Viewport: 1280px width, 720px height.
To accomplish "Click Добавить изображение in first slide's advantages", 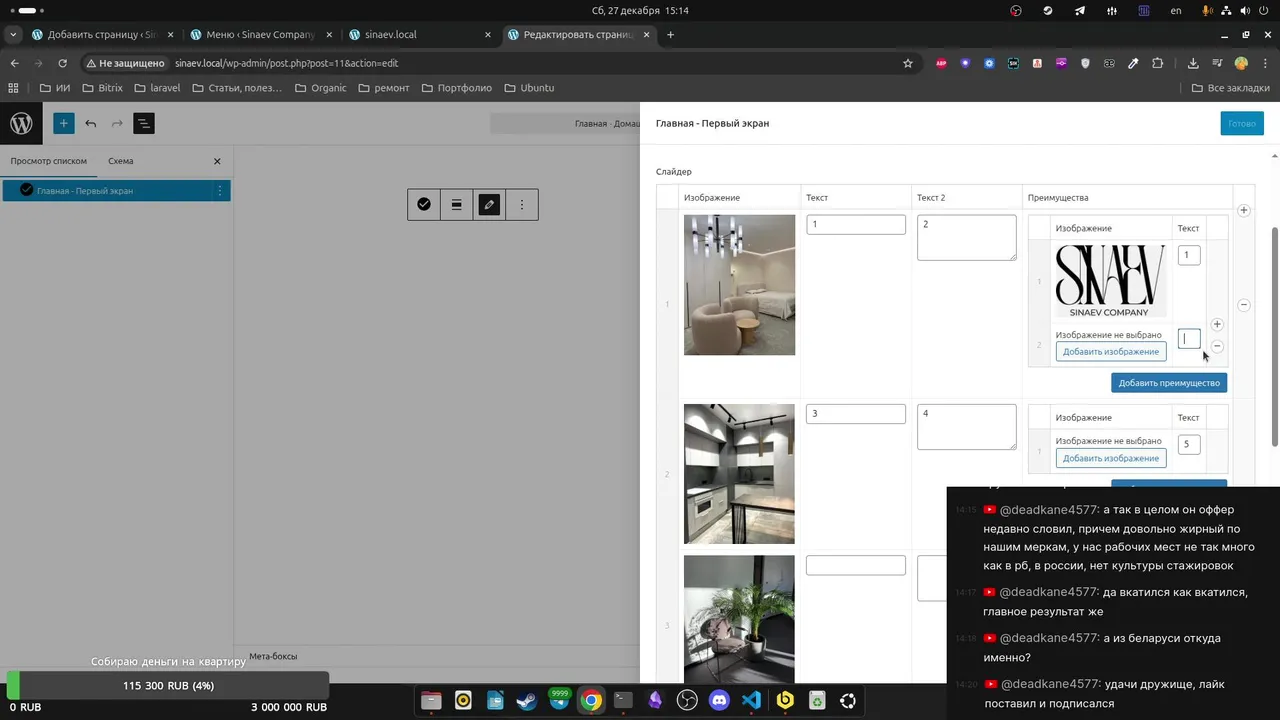I will click(x=1111, y=352).
